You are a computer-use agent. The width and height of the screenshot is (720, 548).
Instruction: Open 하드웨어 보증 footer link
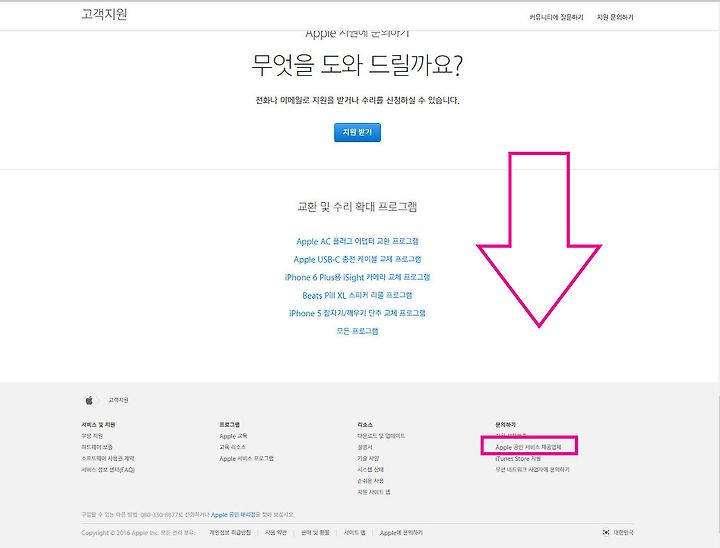pos(97,447)
